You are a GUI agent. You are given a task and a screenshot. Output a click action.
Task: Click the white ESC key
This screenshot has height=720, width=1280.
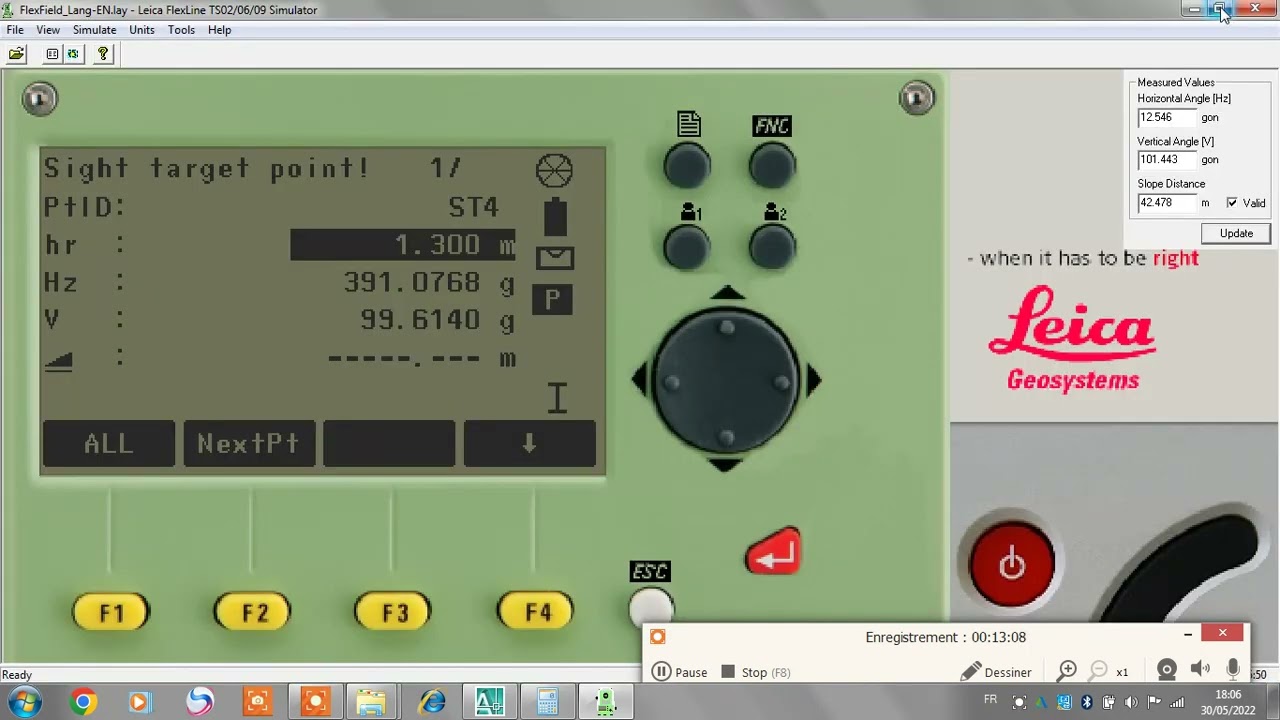pos(651,609)
